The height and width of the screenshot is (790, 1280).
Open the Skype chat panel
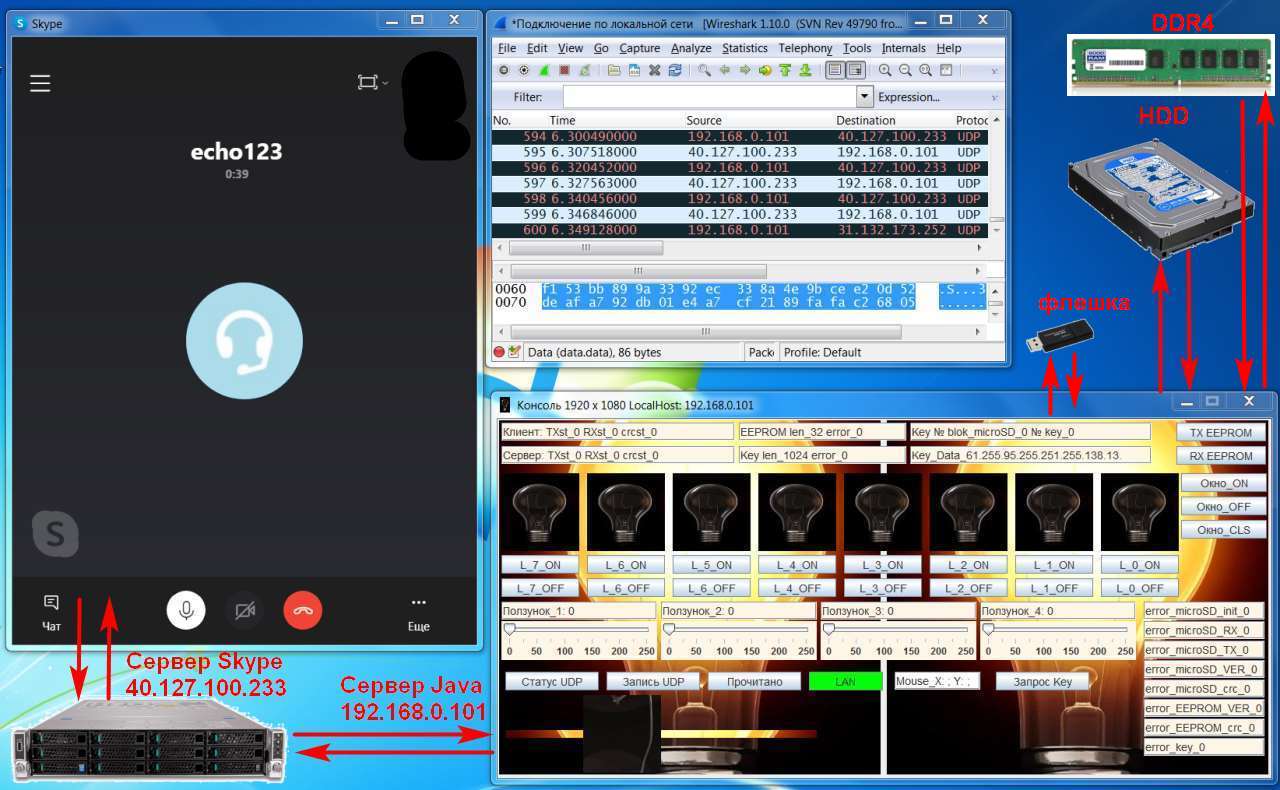(x=51, y=610)
